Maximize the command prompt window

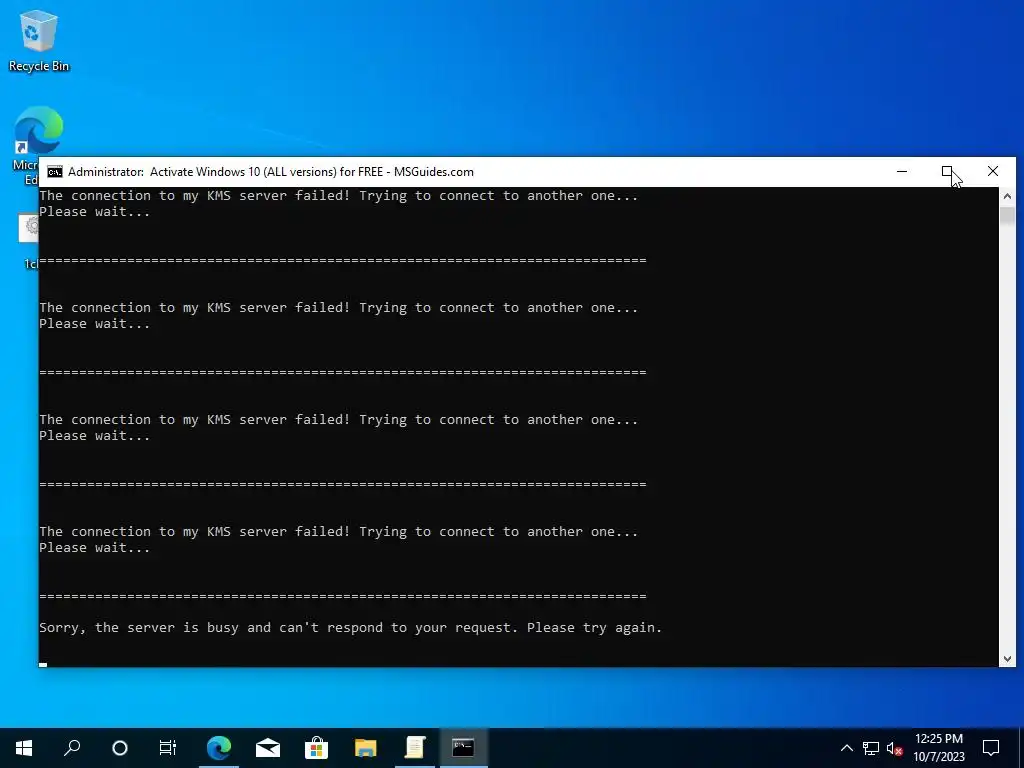(947, 172)
